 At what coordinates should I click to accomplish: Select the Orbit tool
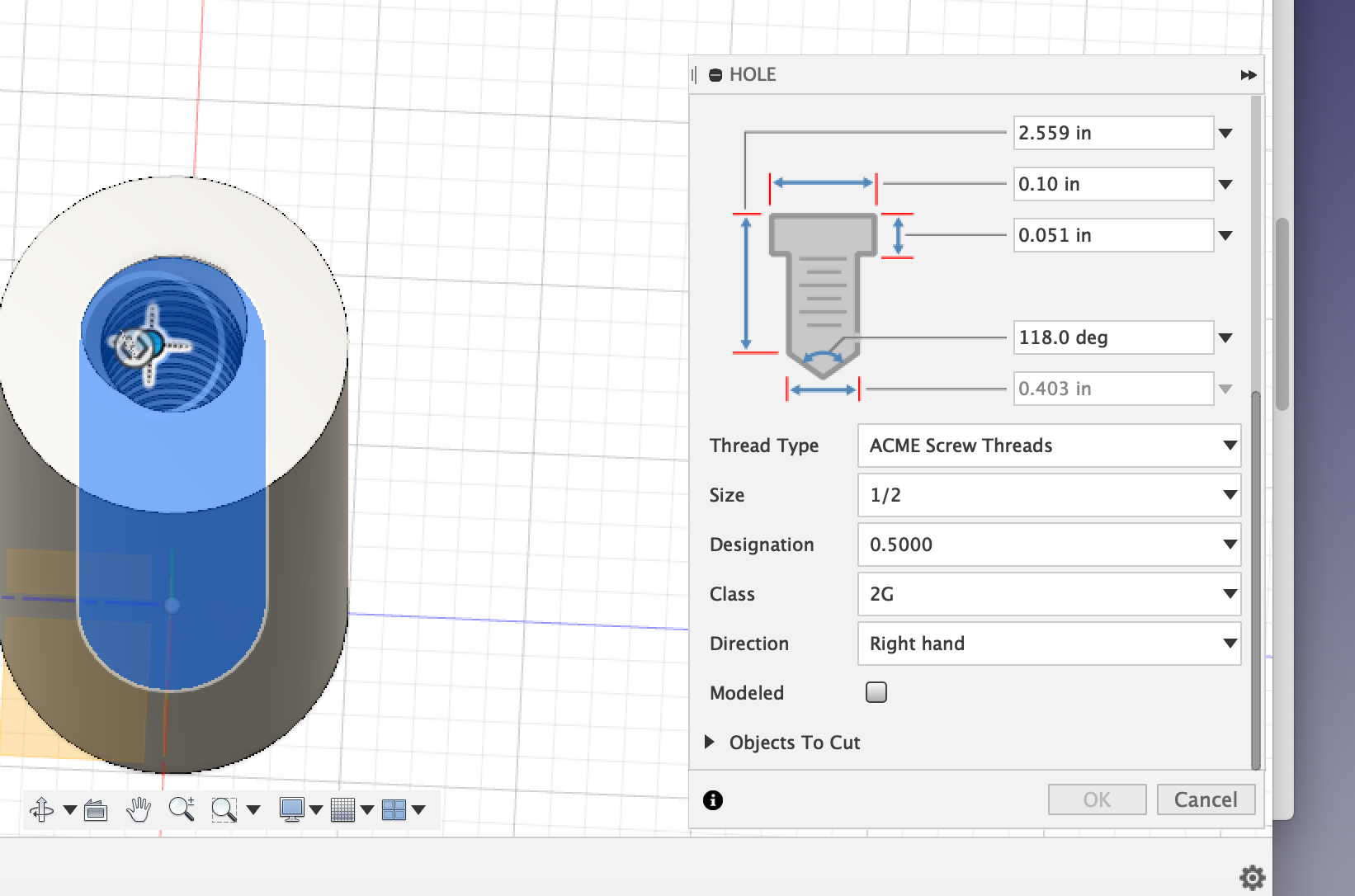point(40,809)
